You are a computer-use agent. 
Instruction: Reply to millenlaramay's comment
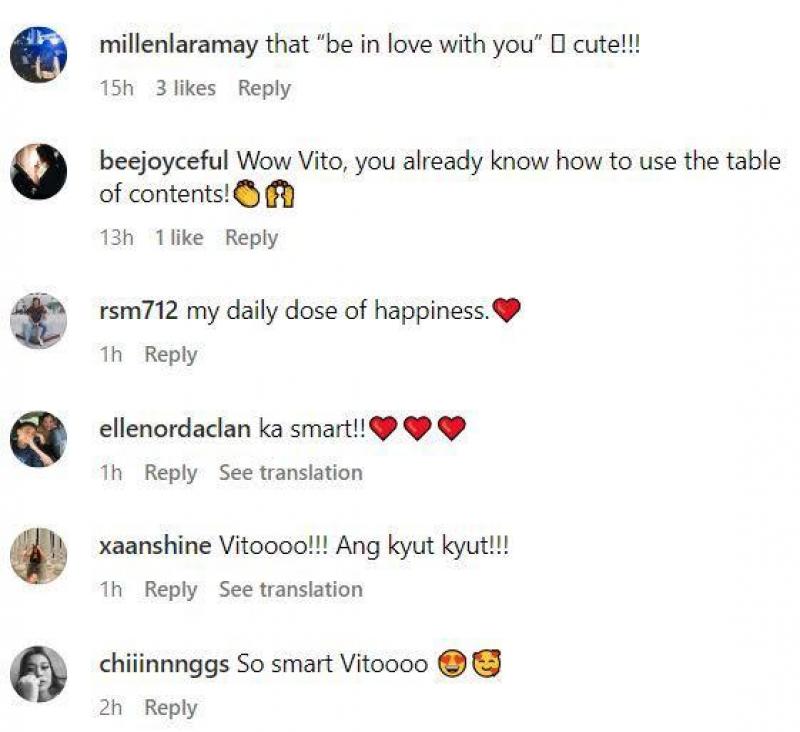click(264, 88)
